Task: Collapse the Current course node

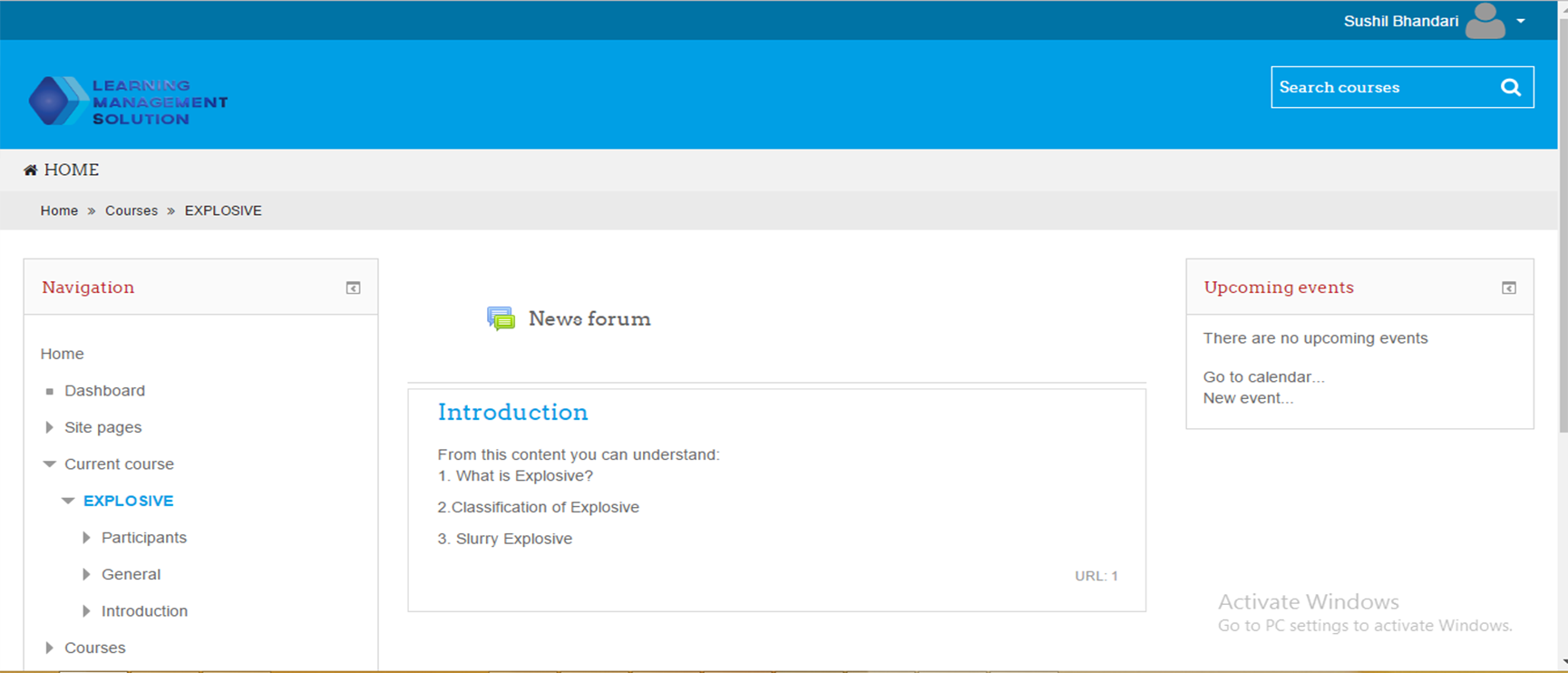Action: click(x=50, y=463)
